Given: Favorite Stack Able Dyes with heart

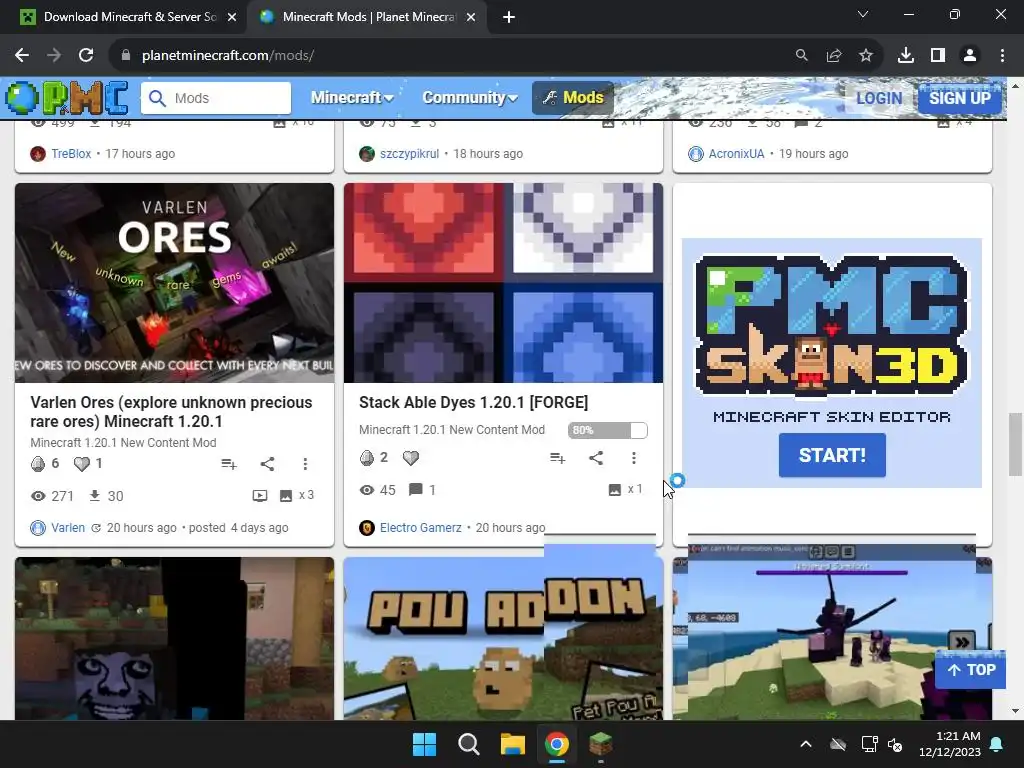Looking at the screenshot, I should 411,458.
